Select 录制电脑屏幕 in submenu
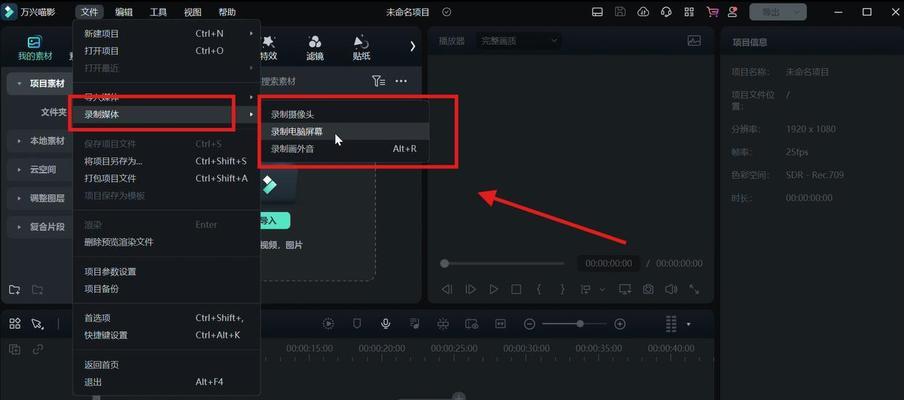 (x=344, y=131)
